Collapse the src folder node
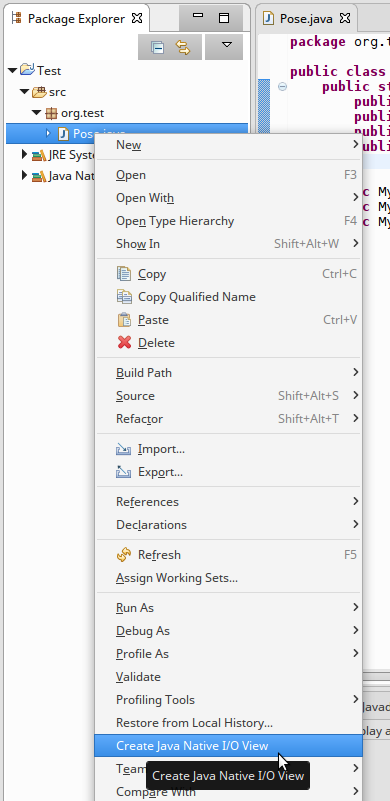 (25, 92)
